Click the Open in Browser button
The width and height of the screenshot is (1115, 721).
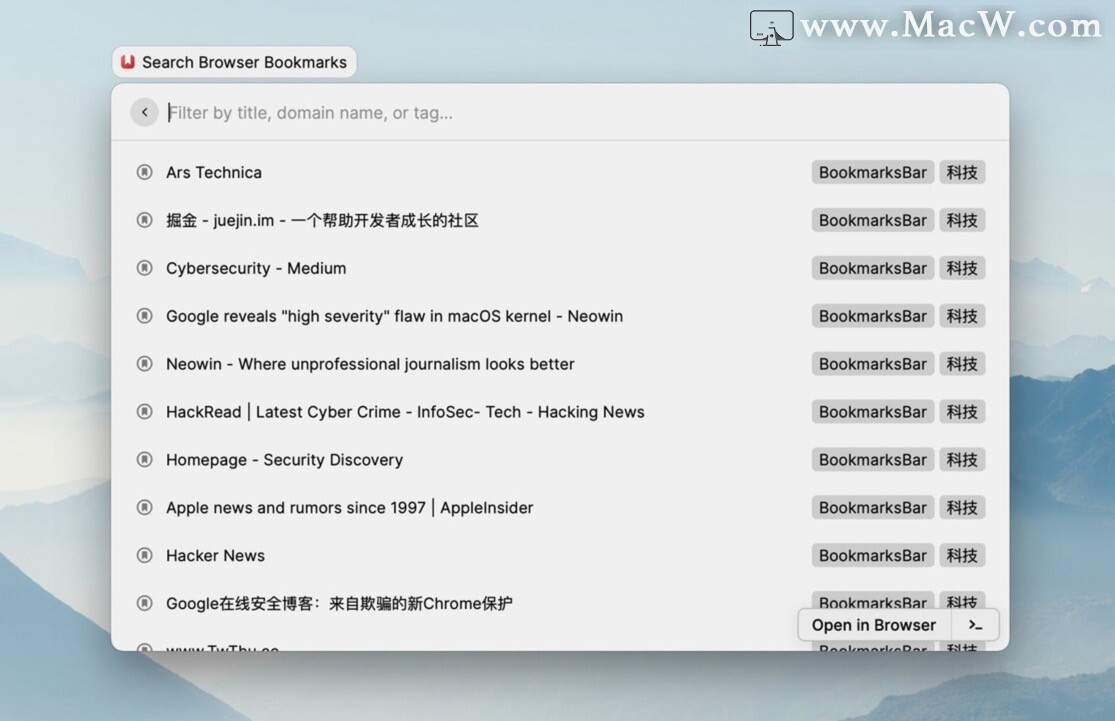(873, 625)
